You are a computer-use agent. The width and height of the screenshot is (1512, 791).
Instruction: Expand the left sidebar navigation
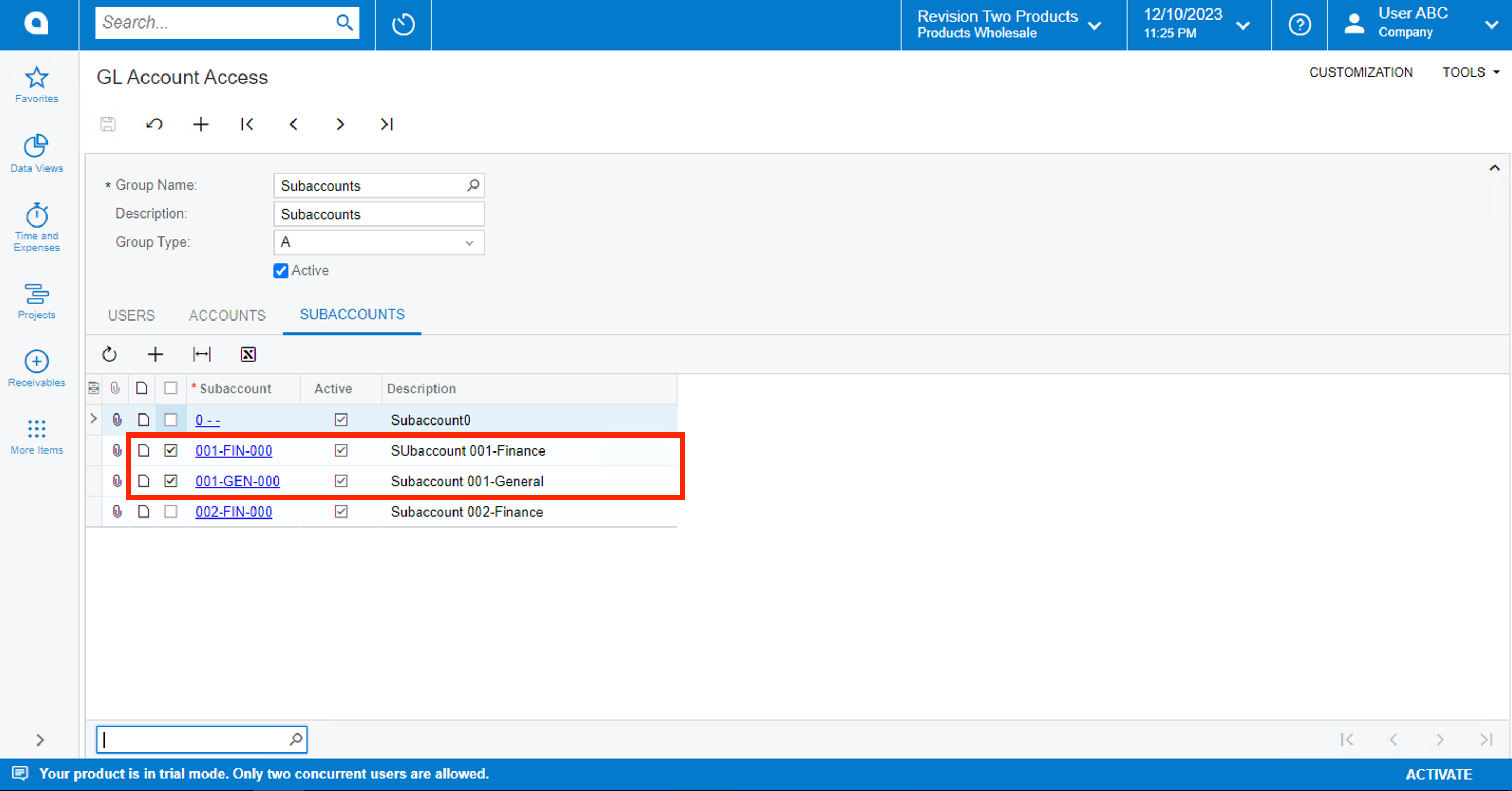[x=40, y=739]
